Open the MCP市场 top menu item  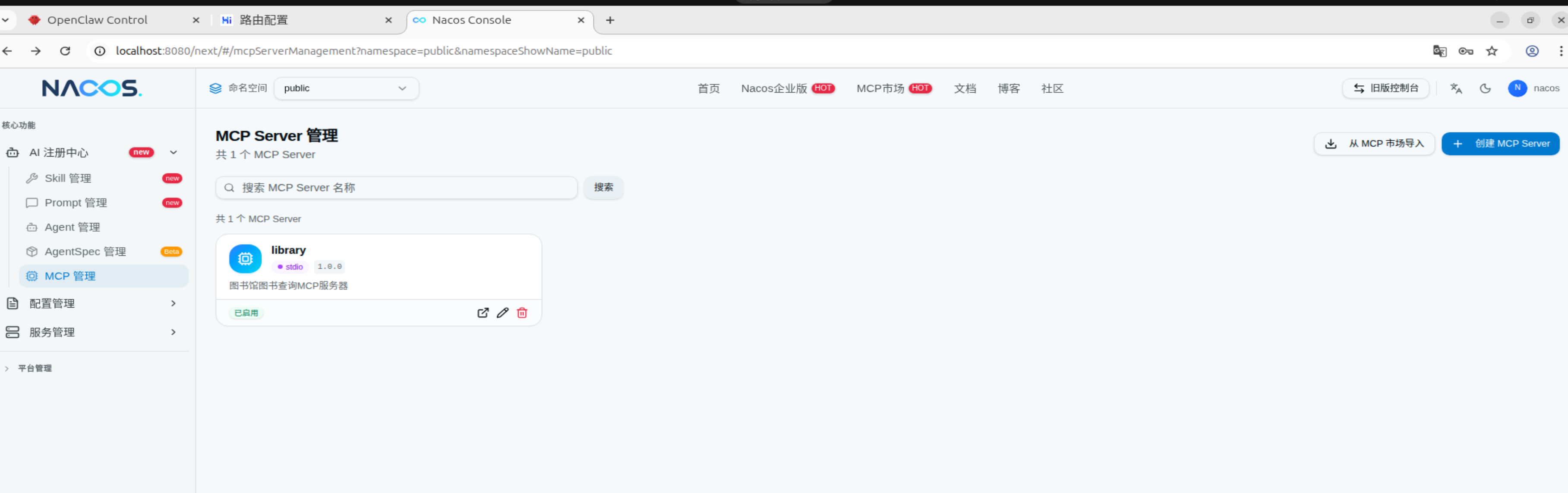tap(880, 88)
